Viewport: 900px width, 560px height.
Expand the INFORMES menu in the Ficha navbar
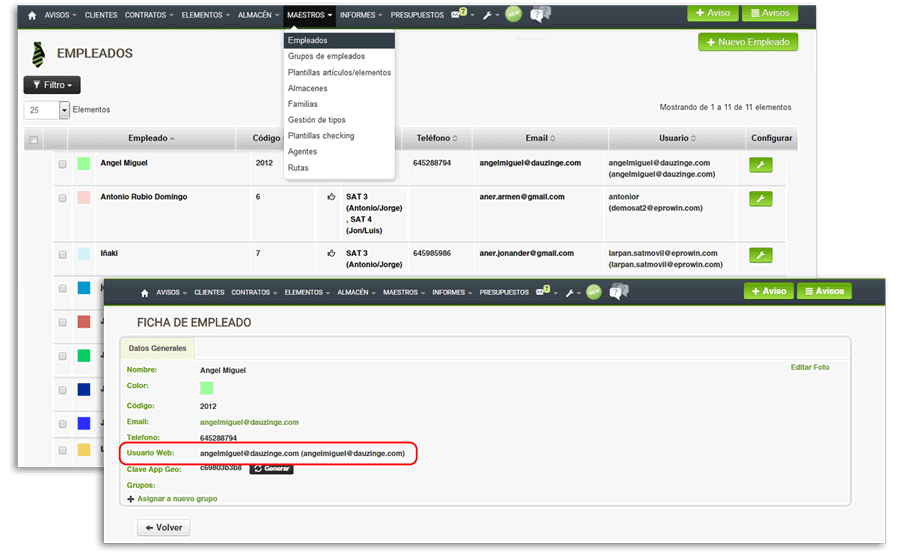coord(452,293)
